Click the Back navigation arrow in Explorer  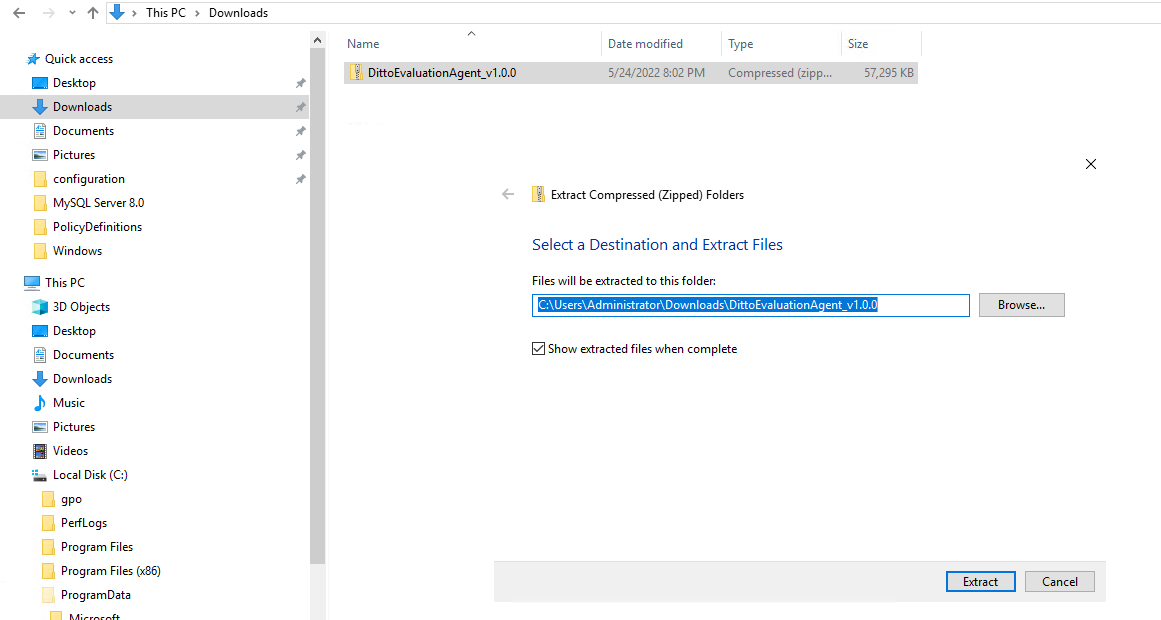[x=19, y=13]
